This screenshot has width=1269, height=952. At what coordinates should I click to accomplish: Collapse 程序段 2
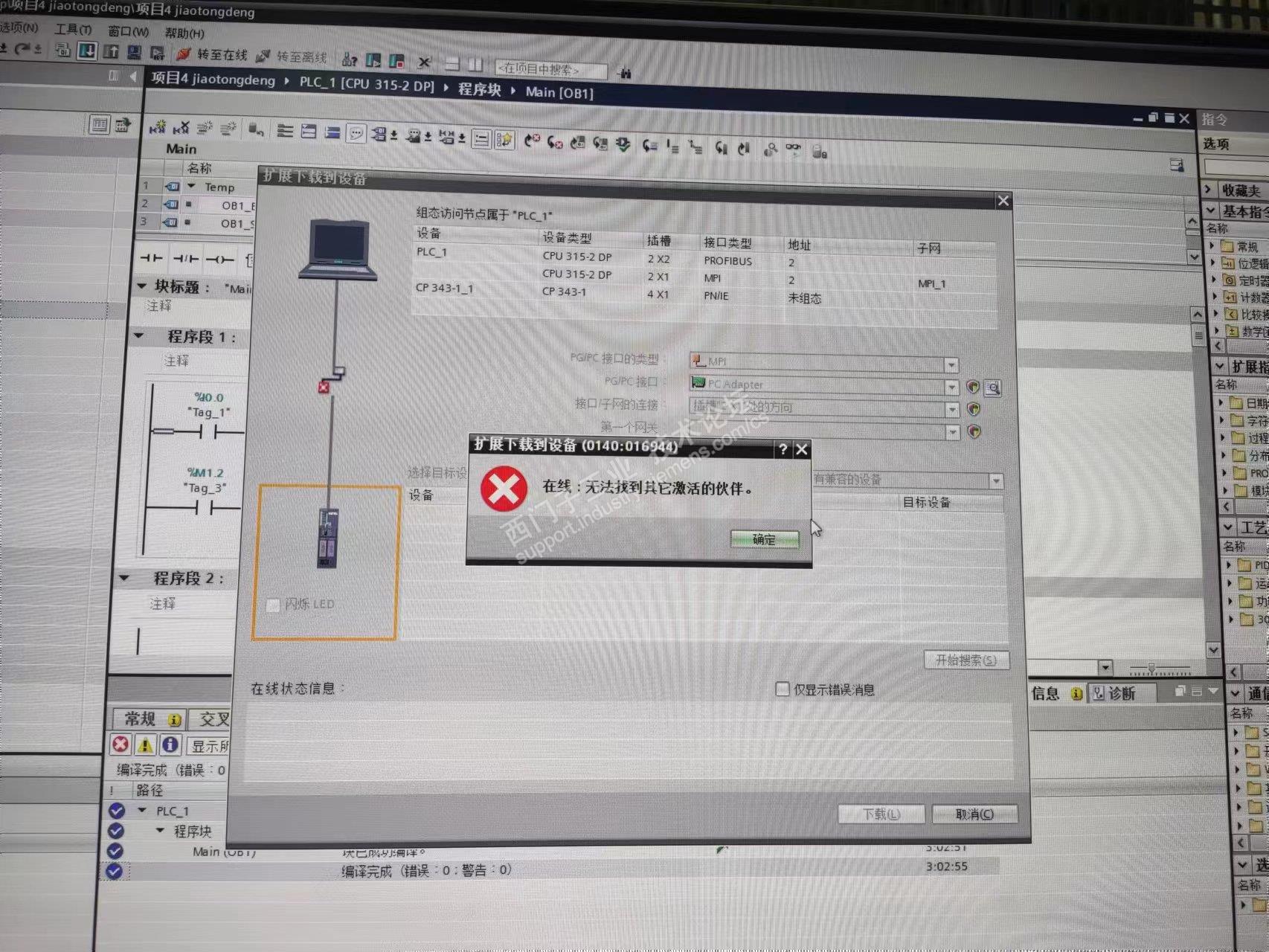point(124,577)
